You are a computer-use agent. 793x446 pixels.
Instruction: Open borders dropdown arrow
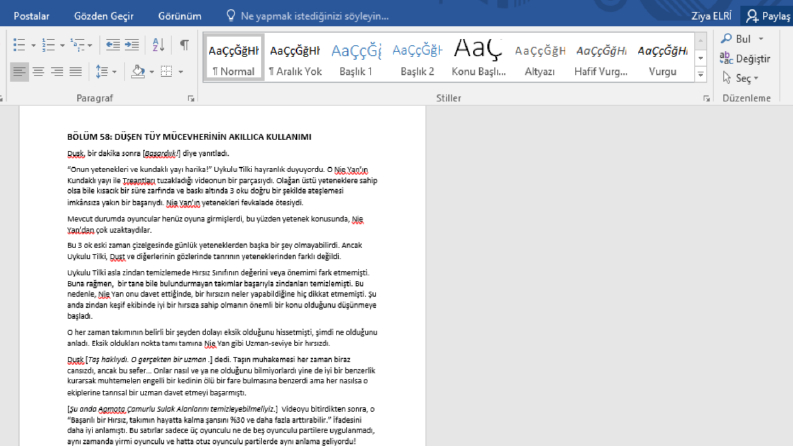pyautogui.click(x=181, y=72)
